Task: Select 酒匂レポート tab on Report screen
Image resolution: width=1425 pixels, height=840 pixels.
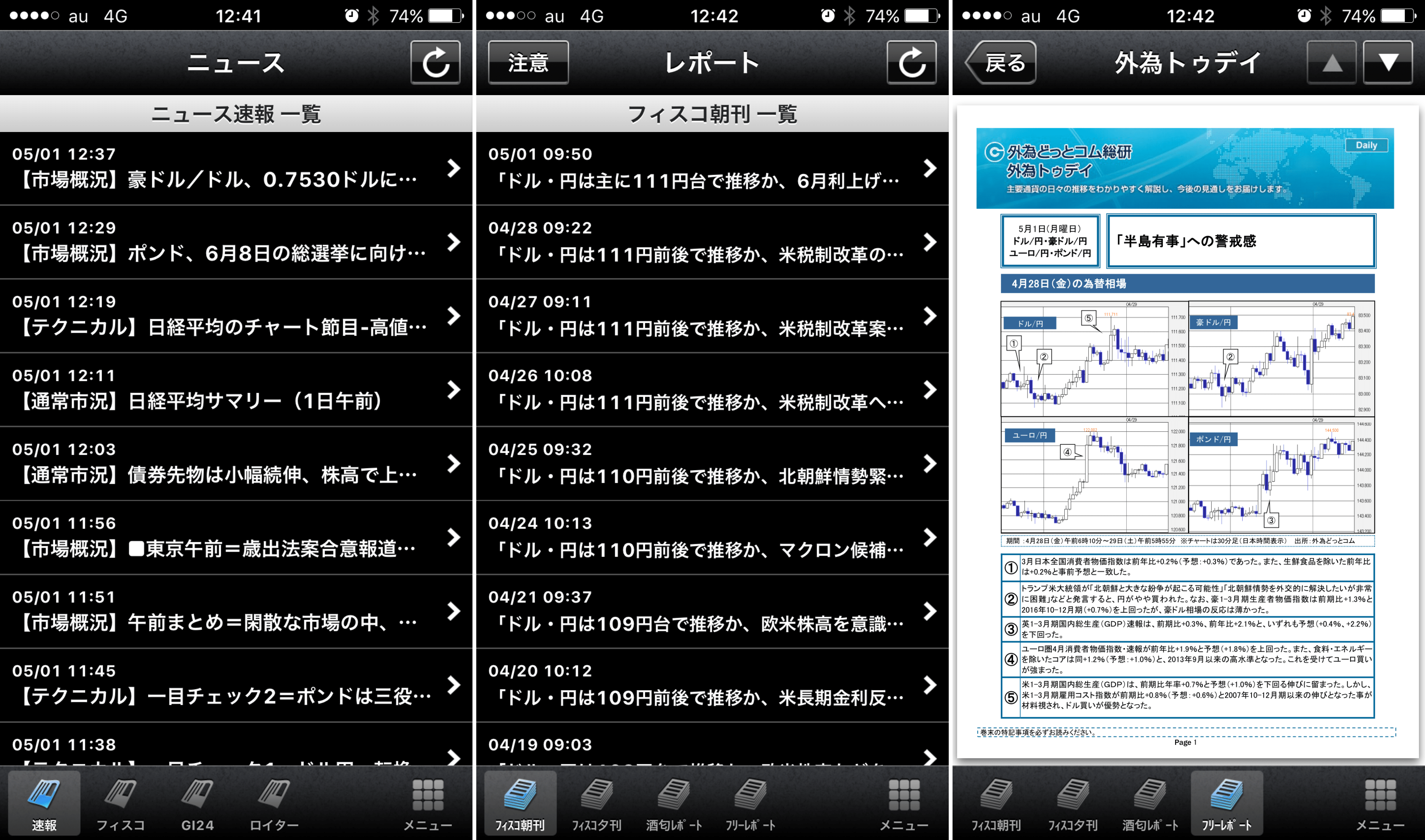Action: coord(673,804)
